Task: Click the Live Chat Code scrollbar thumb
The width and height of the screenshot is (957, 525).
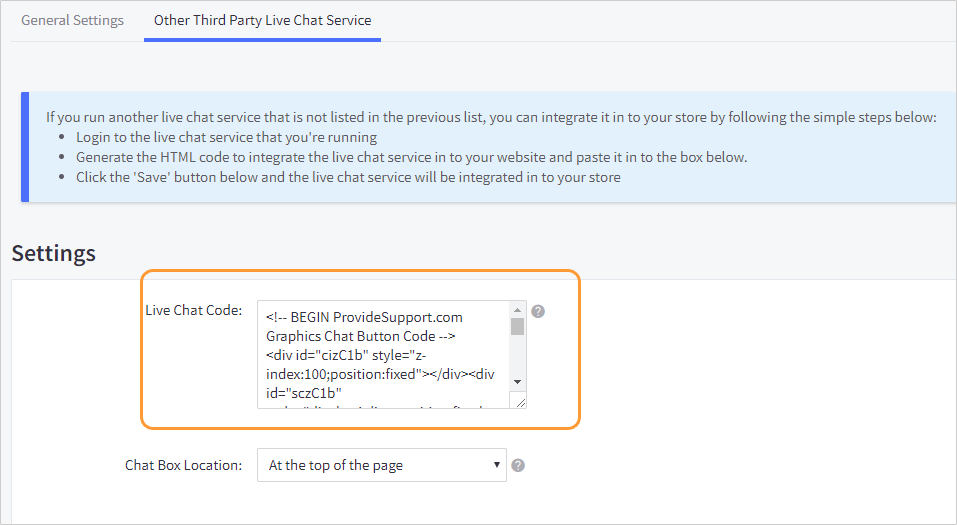Action: [x=518, y=327]
